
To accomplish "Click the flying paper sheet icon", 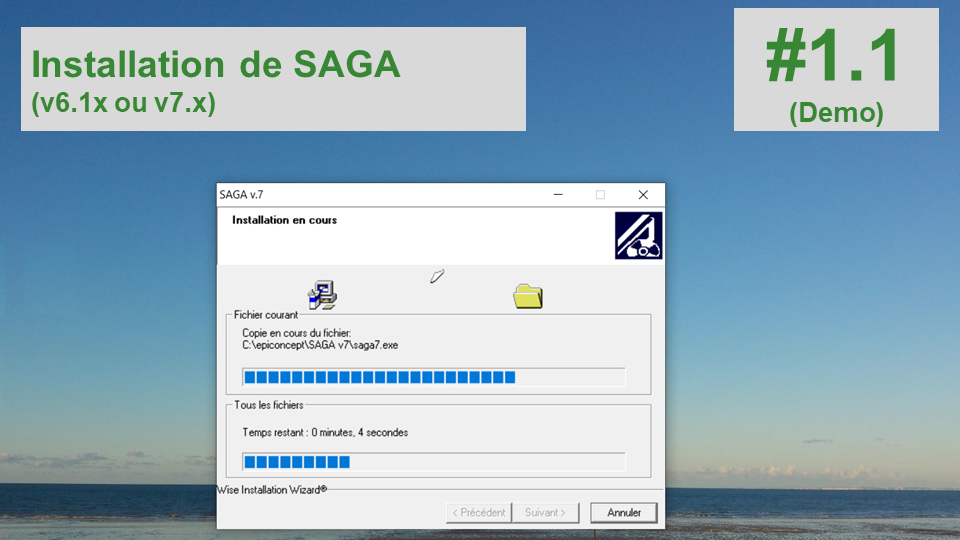I will click(x=437, y=276).
